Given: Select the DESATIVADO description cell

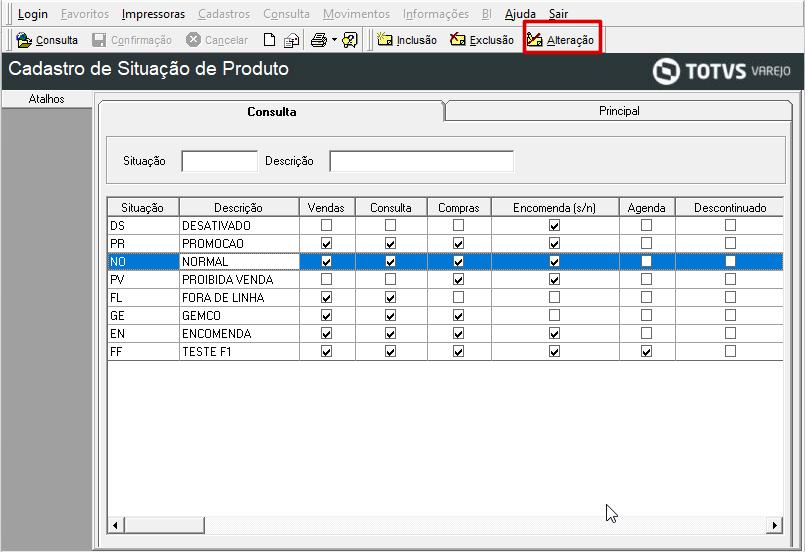Looking at the screenshot, I should tap(239, 225).
